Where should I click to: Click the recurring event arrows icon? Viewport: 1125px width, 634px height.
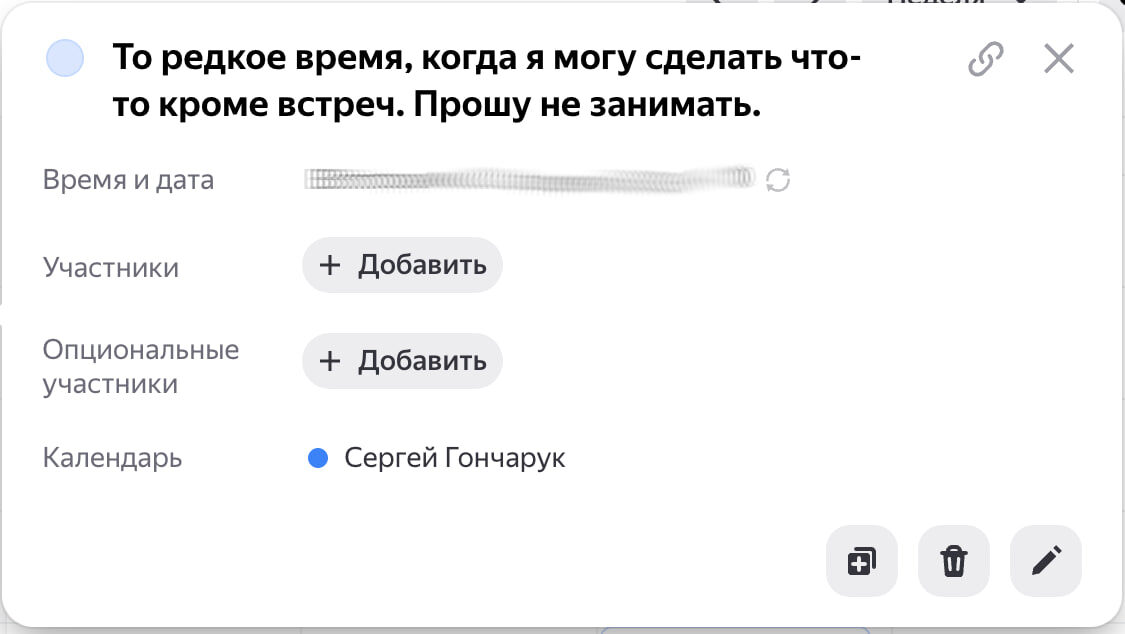tap(778, 180)
